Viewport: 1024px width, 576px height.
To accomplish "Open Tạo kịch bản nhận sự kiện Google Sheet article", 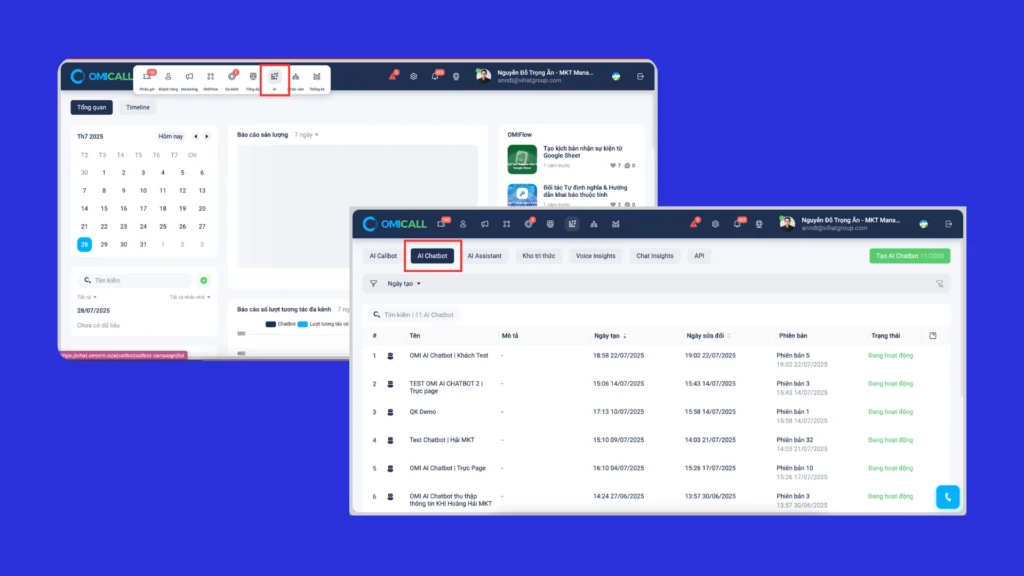I will pos(583,152).
